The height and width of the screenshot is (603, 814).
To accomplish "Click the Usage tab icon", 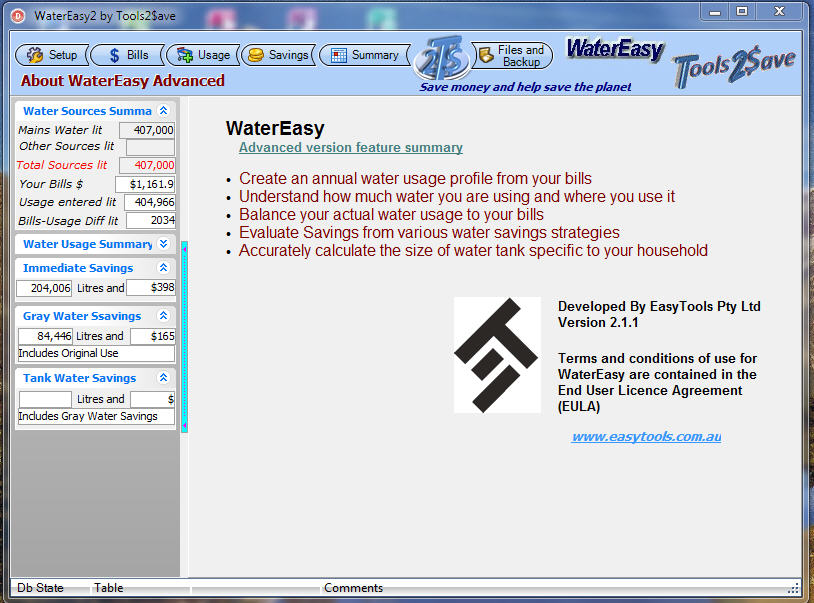I will click(185, 55).
